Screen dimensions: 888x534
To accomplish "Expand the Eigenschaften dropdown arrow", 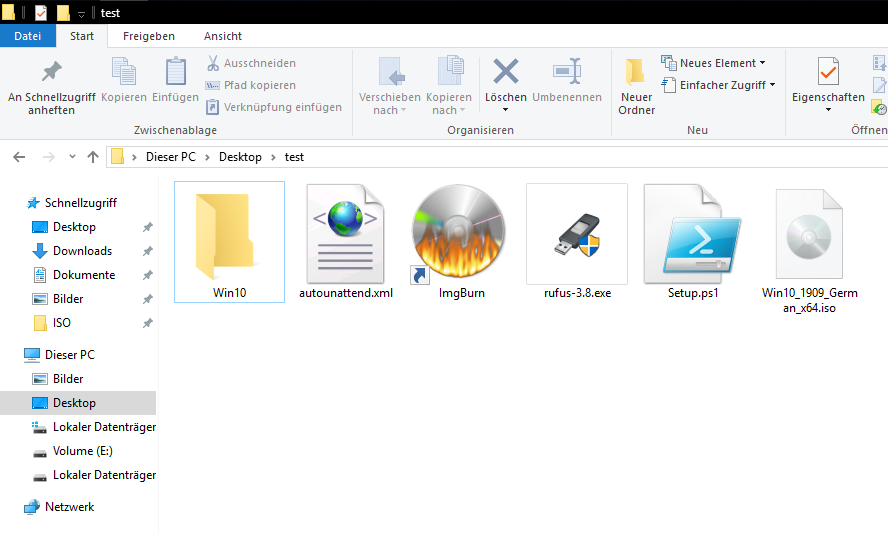I will [x=828, y=110].
